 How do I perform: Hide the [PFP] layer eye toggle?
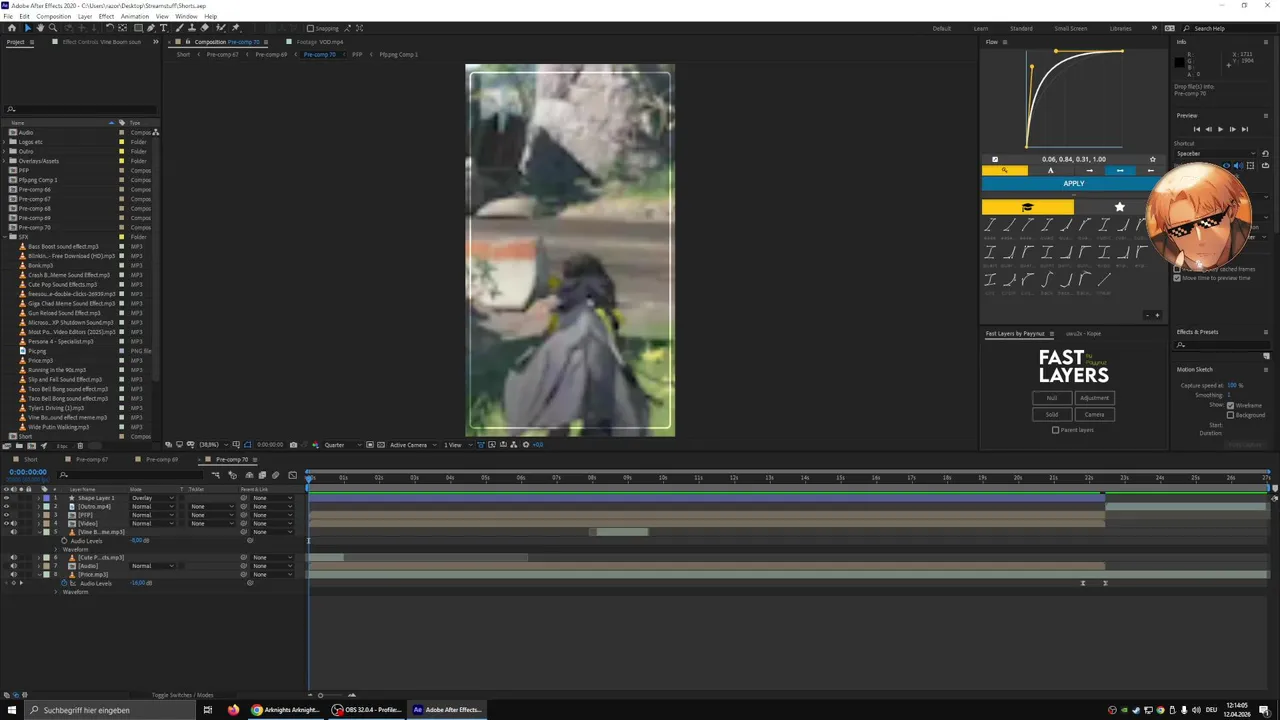point(7,515)
